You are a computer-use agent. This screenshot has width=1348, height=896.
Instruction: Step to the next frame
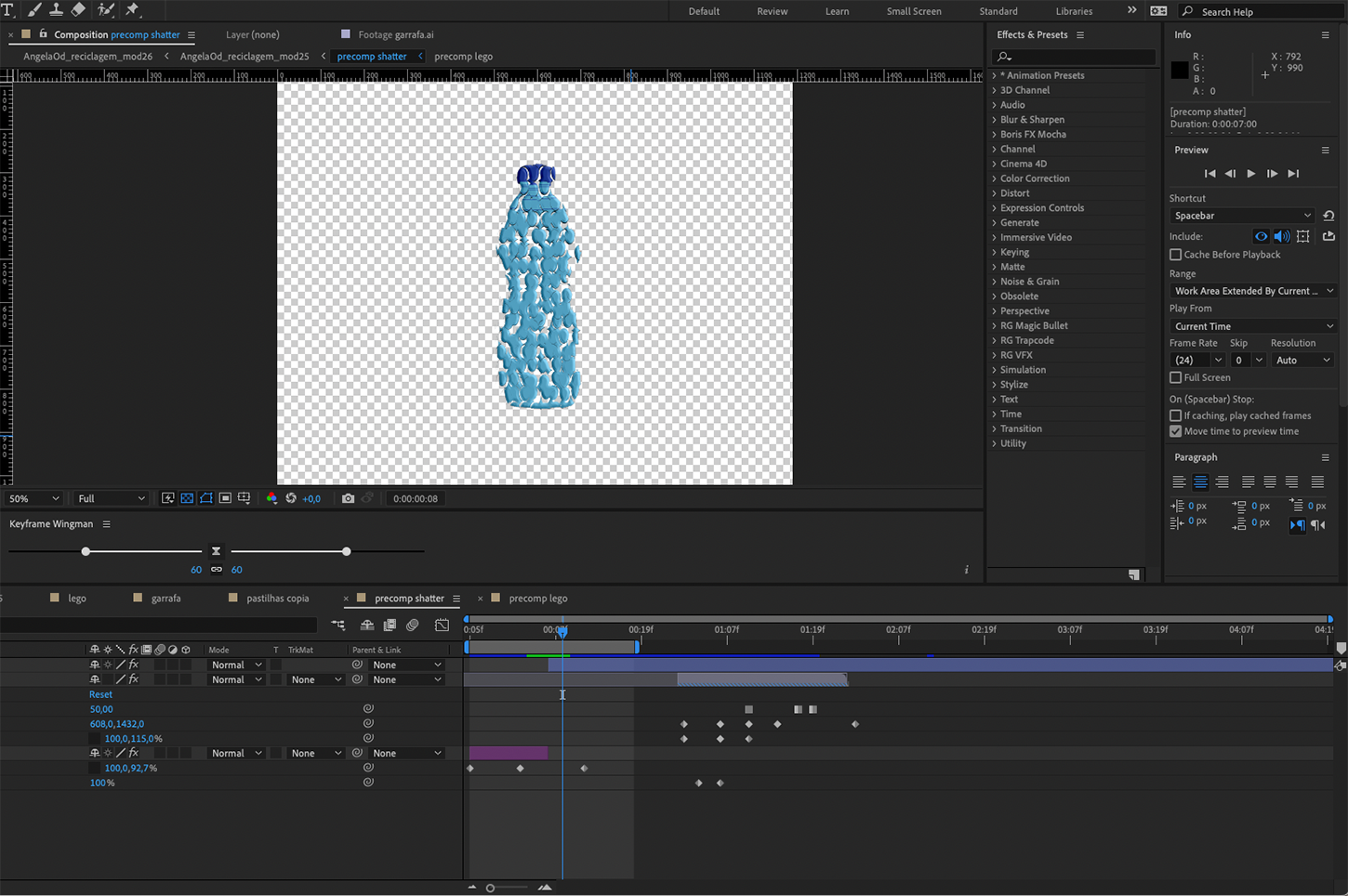1272,174
